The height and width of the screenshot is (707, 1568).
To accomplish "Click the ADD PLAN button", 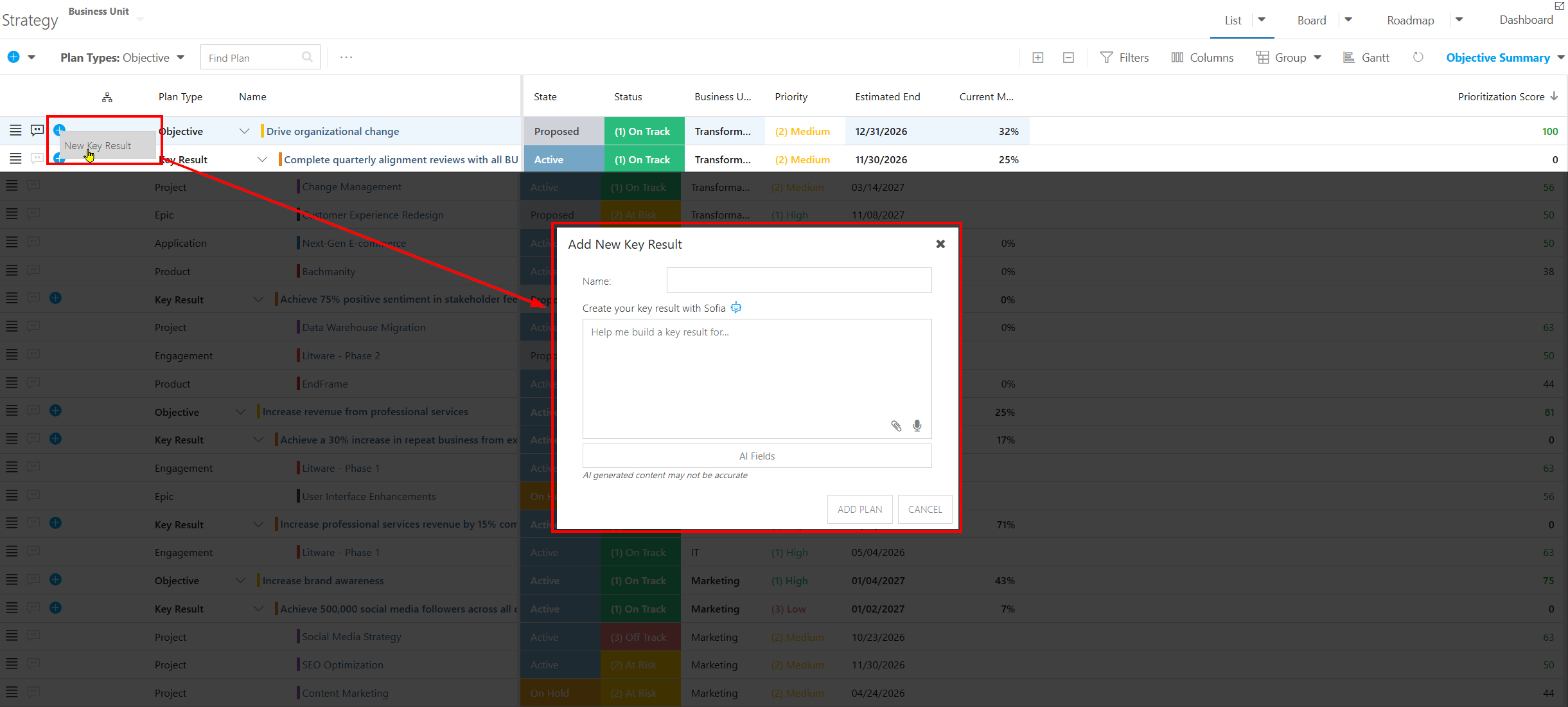I will 860,510.
